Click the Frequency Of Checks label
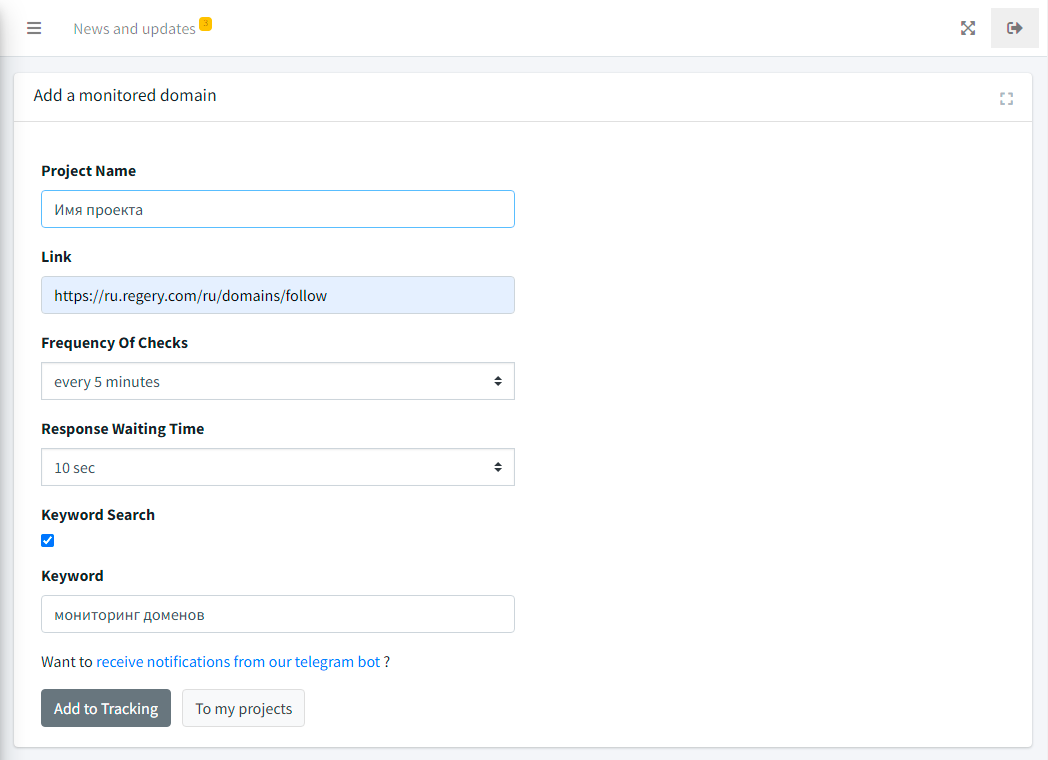The image size is (1048, 760). point(114,343)
